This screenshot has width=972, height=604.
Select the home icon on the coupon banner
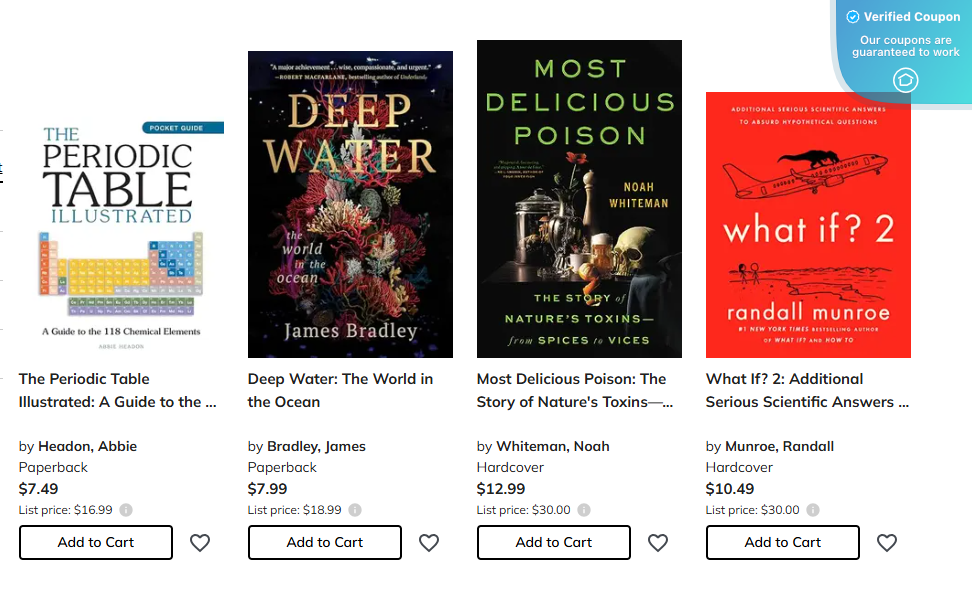[x=904, y=80]
